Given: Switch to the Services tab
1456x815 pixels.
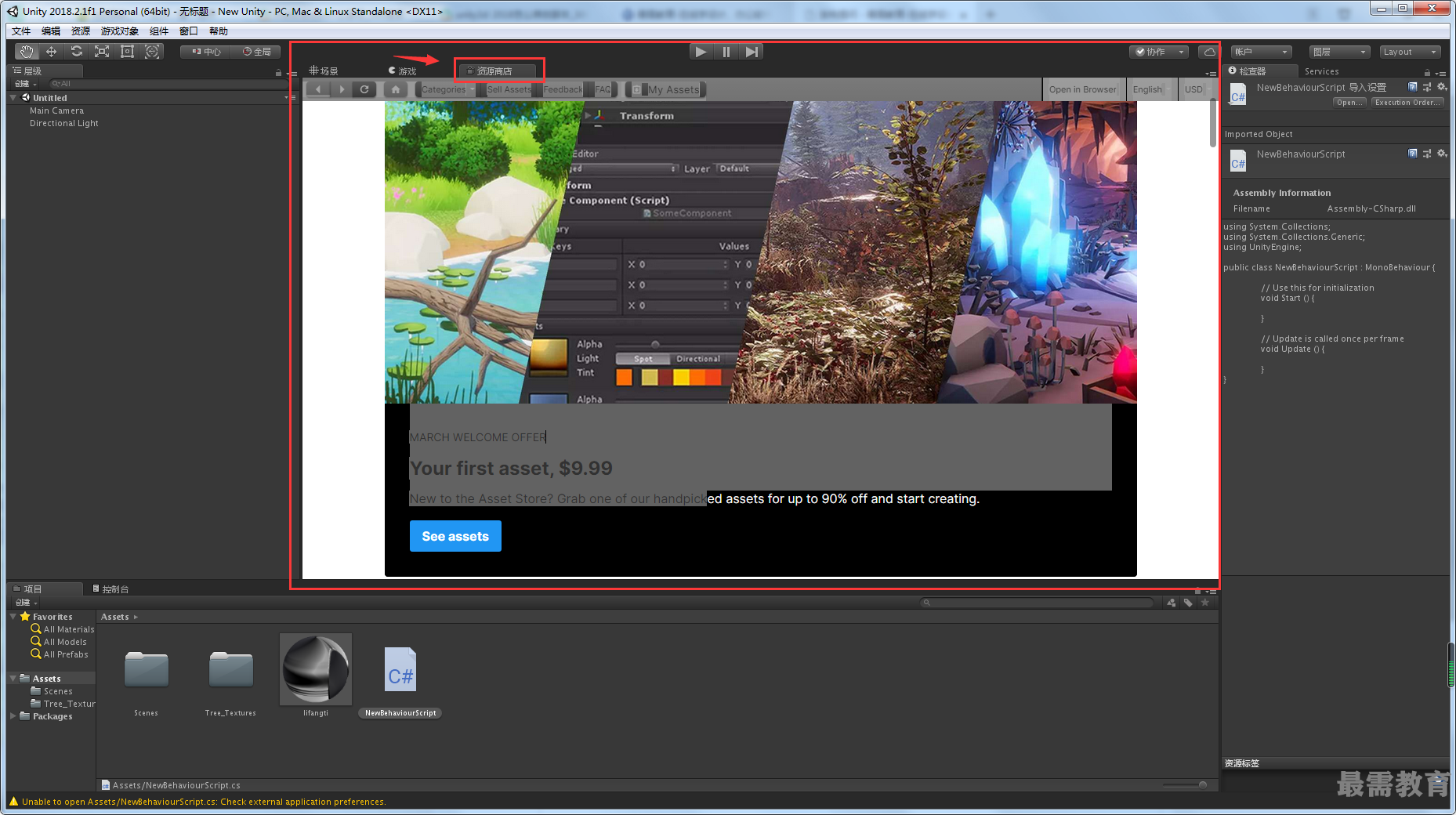Looking at the screenshot, I should 1321,71.
